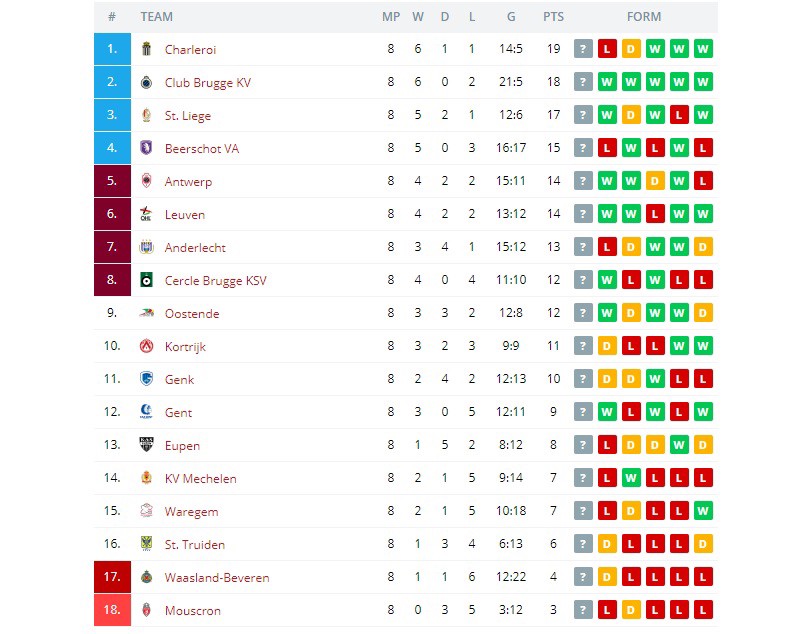This screenshot has height=634, width=800.
Task: Click the Club Brugge KV crest icon
Action: [146, 82]
